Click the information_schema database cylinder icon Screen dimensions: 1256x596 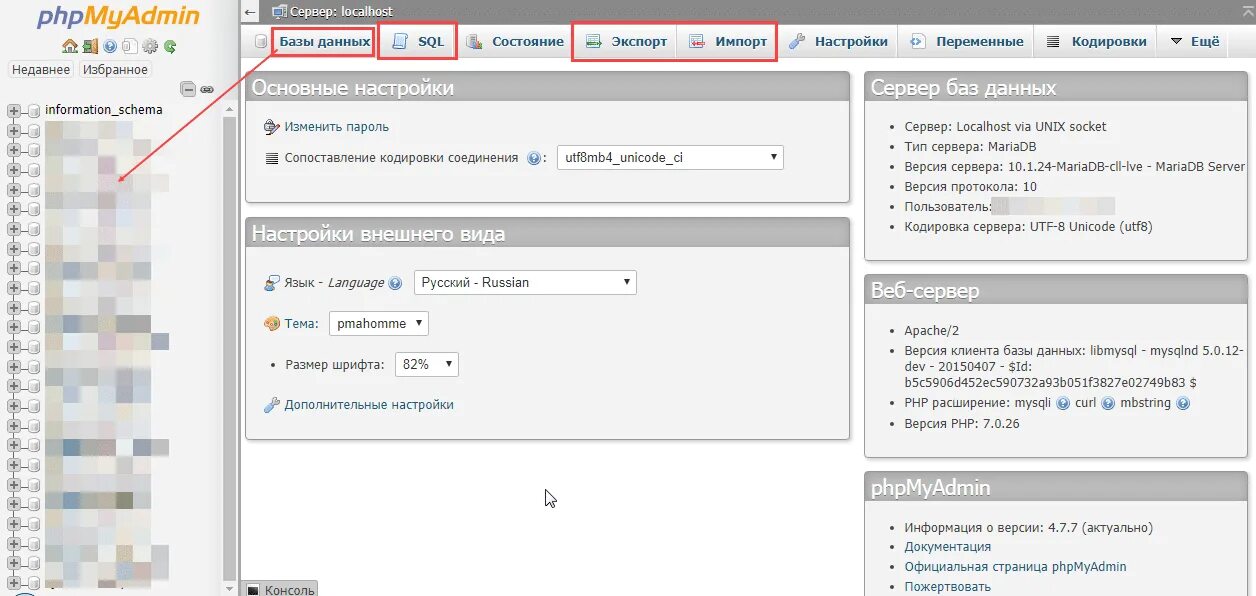[34, 111]
